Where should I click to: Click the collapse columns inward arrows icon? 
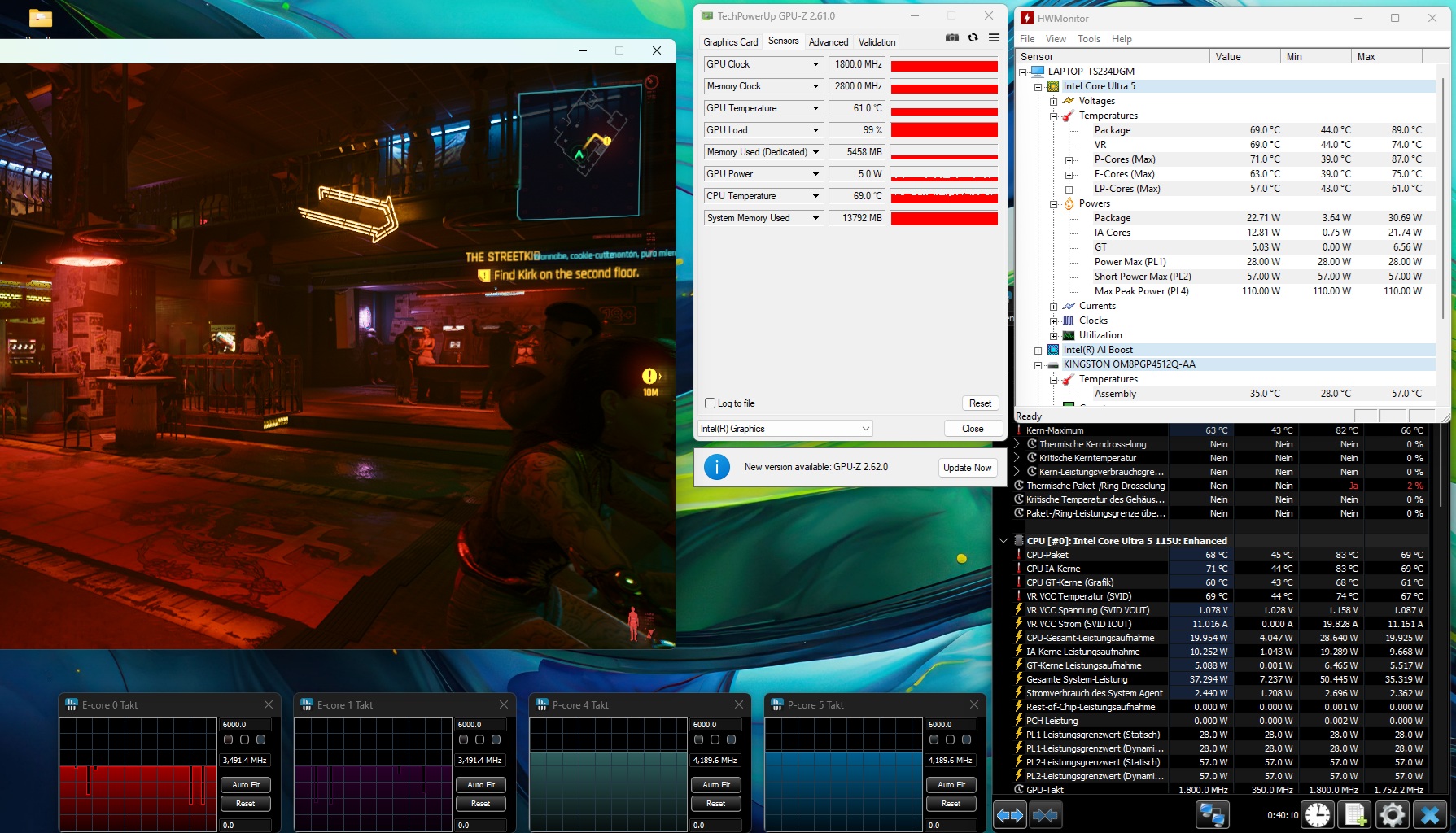pos(1046,814)
